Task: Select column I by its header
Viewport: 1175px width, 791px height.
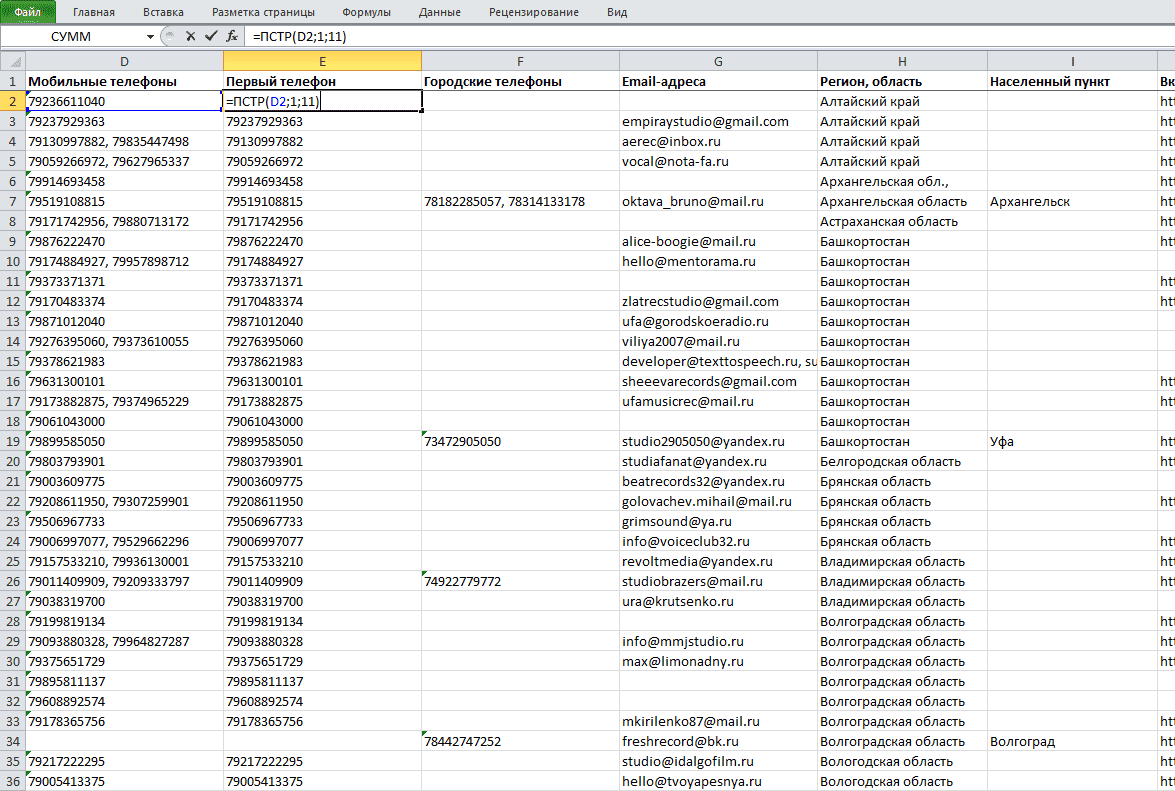Action: tap(1072, 61)
